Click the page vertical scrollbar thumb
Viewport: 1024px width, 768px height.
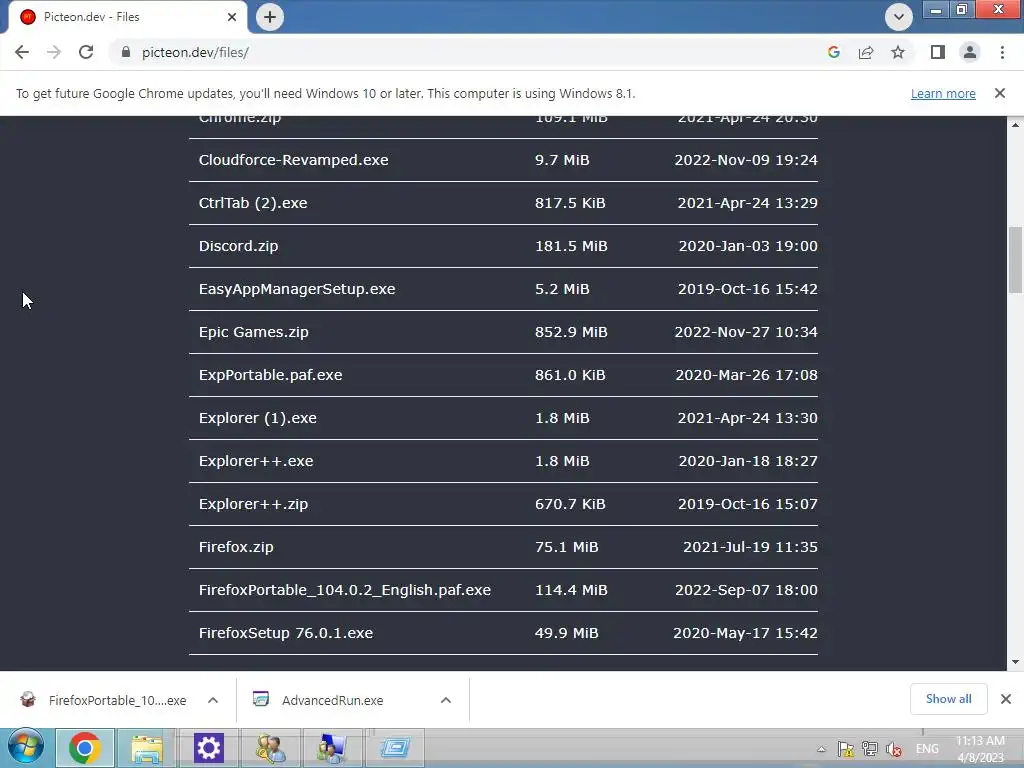point(1015,260)
